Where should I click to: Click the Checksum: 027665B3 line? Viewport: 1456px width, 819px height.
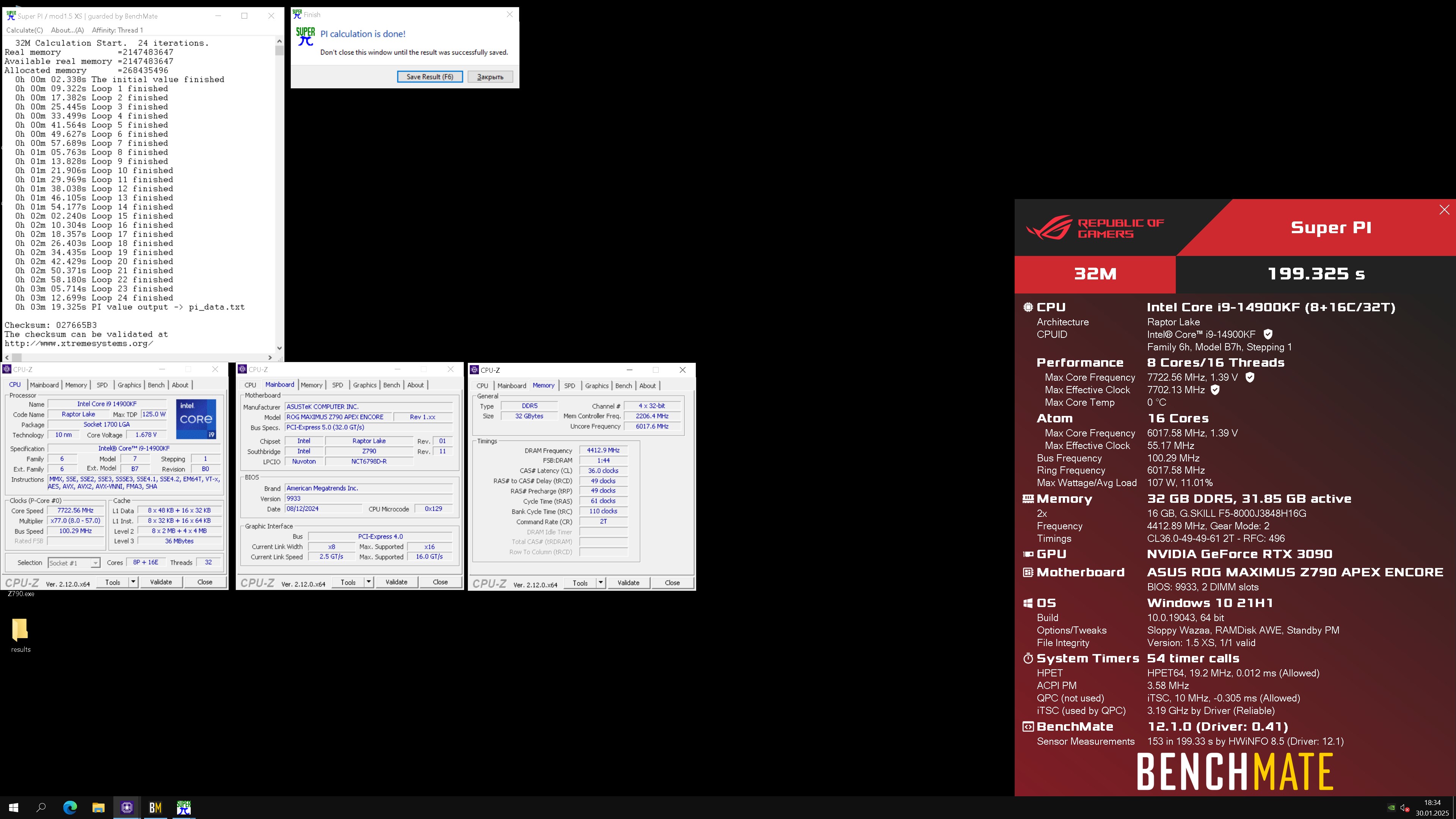pyautogui.click(x=51, y=325)
